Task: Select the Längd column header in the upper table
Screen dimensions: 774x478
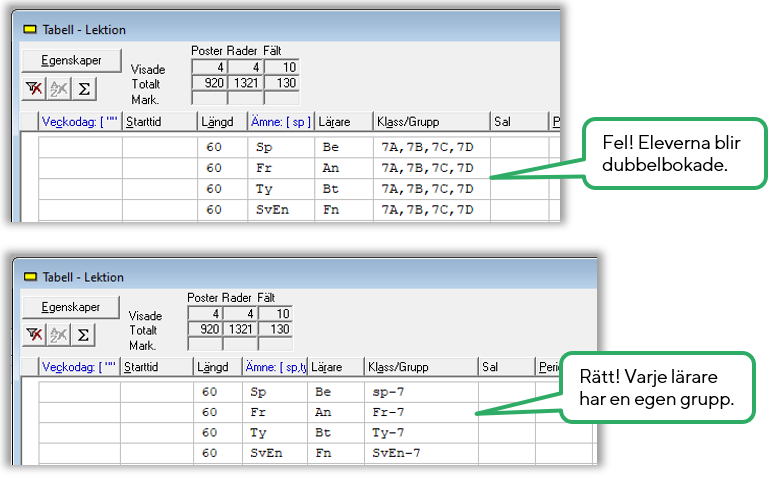Action: coord(216,122)
